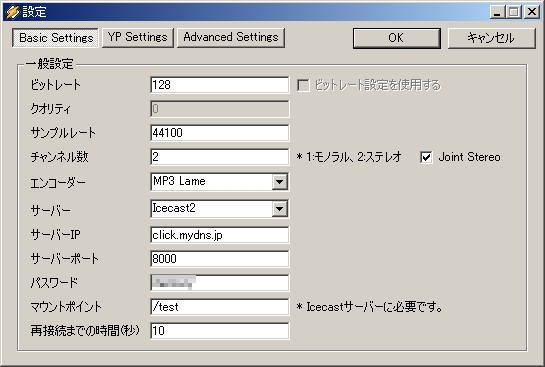545x367 pixels.
Task: Click the キャンセル button
Action: pyautogui.click(x=491, y=38)
